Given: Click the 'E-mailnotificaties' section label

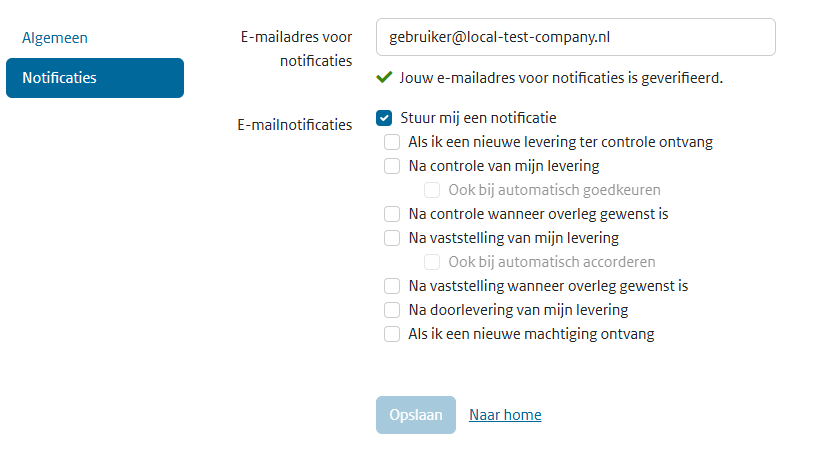Looking at the screenshot, I should pyautogui.click(x=294, y=125).
